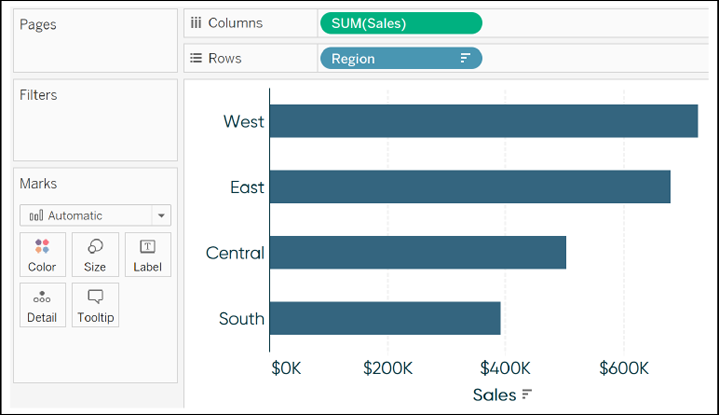Screen dimensions: 719x415
Task: Click the East row header
Action: coord(247,187)
